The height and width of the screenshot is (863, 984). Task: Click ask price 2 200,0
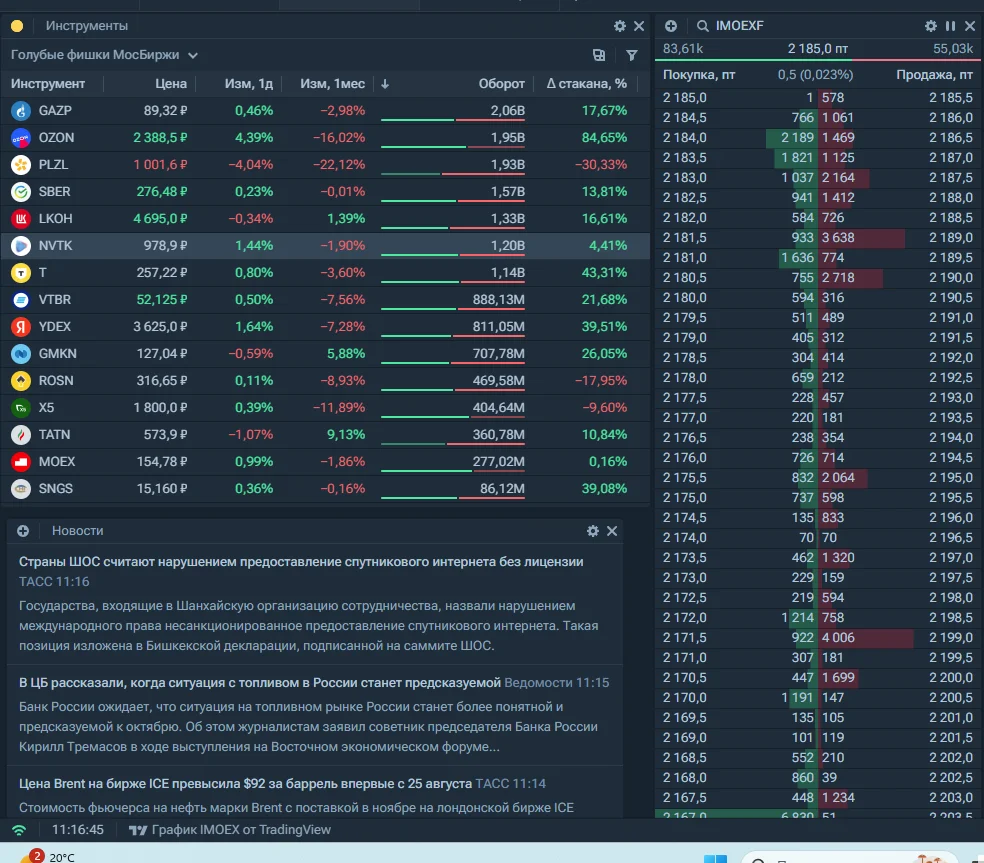[x=951, y=678]
